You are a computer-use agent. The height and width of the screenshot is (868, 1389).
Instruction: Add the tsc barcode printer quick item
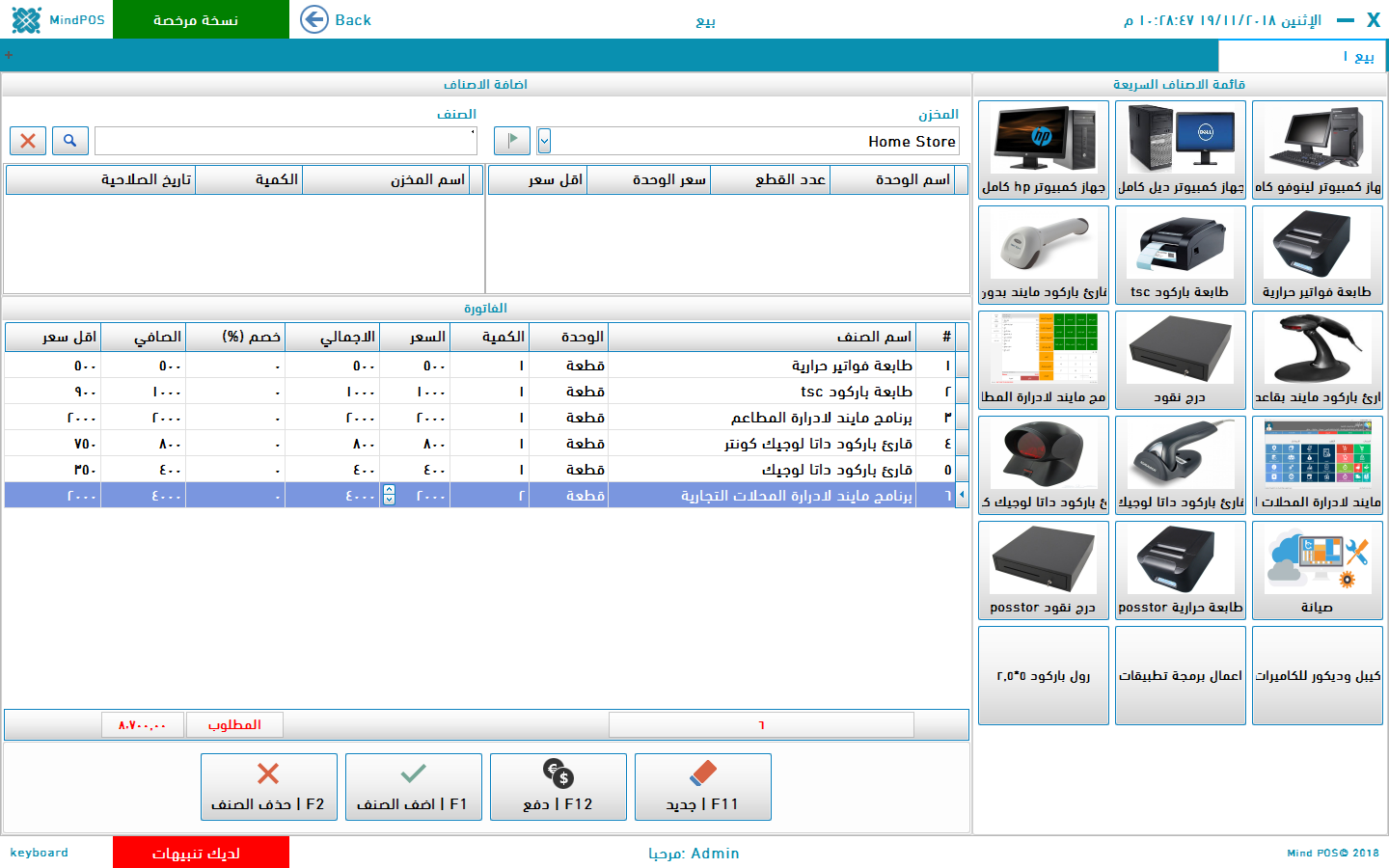coord(1180,255)
